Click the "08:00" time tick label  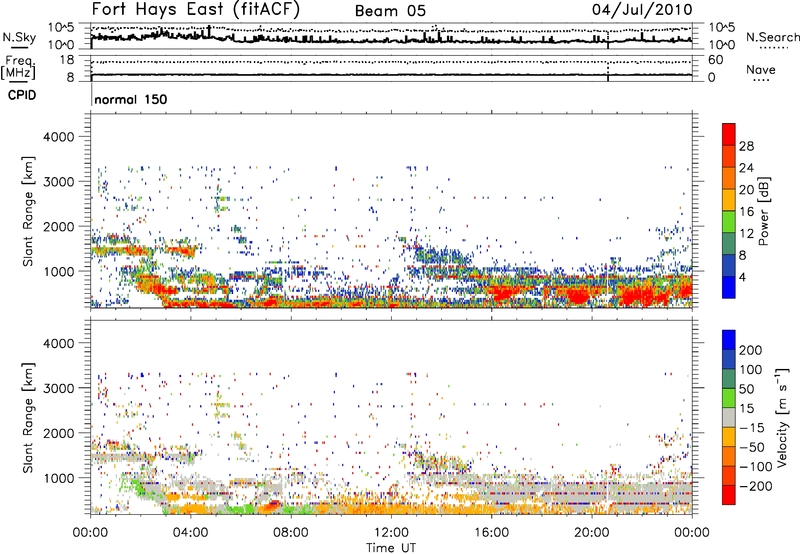click(x=291, y=533)
